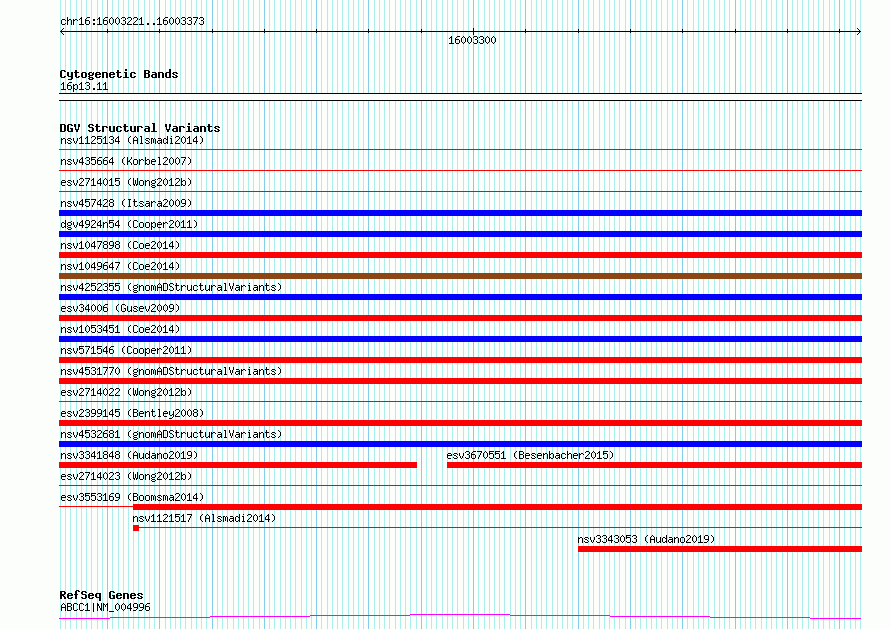This screenshot has width=890, height=629.
Task: Open the nsv1047898 (Coe2014) label
Action: (120, 245)
